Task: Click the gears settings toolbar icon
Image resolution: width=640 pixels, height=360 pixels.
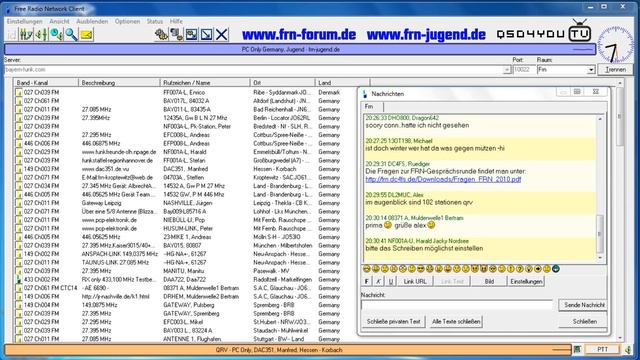Action: (x=161, y=35)
